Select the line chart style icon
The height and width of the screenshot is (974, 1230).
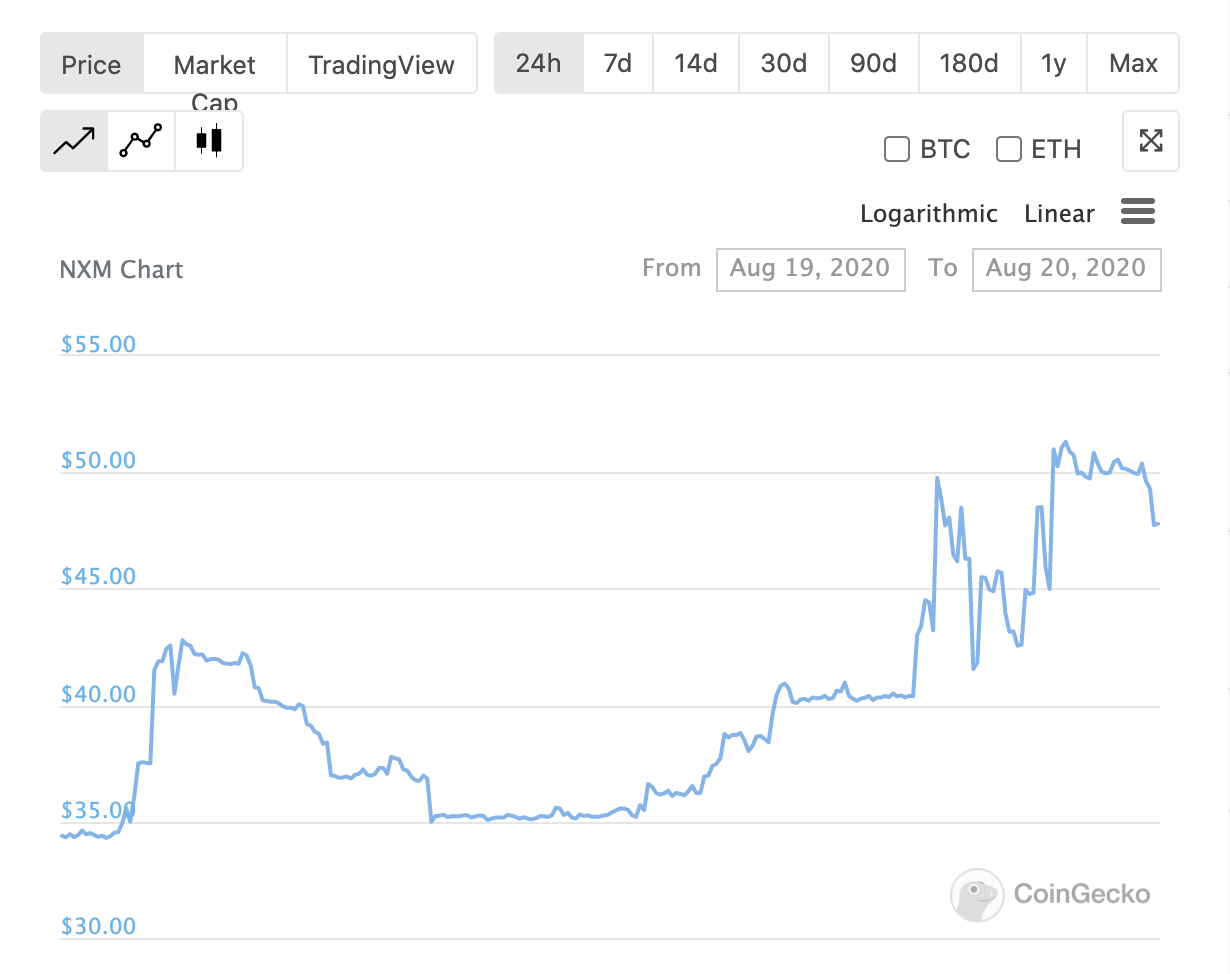tap(74, 141)
